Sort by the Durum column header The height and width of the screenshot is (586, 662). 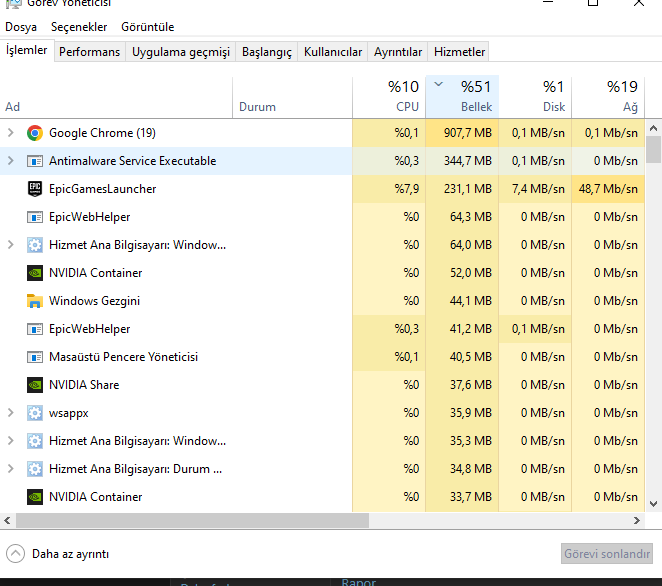coord(292,97)
